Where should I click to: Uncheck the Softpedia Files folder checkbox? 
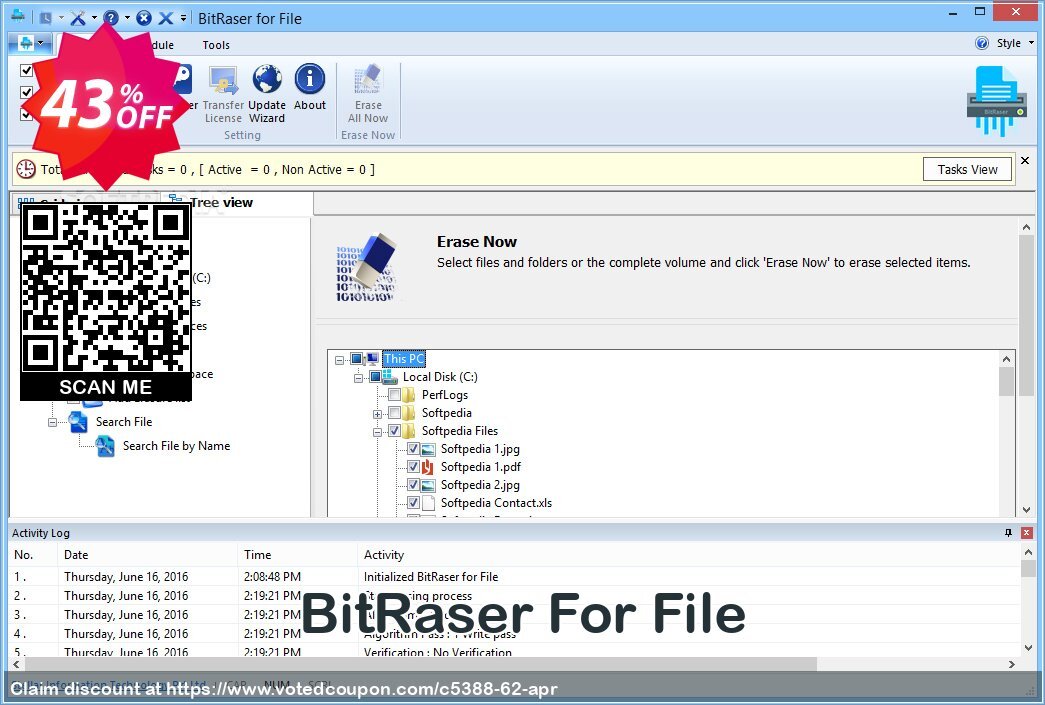tap(395, 431)
